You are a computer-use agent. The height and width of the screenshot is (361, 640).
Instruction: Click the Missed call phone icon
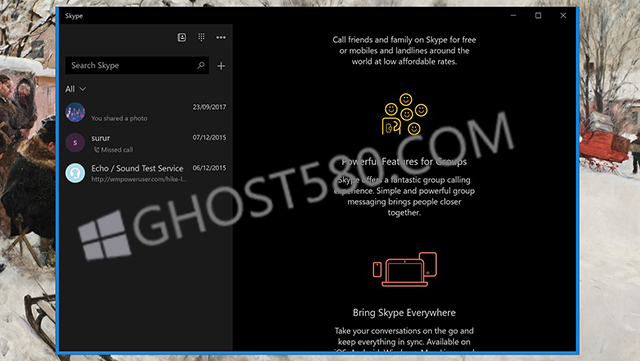click(97, 150)
